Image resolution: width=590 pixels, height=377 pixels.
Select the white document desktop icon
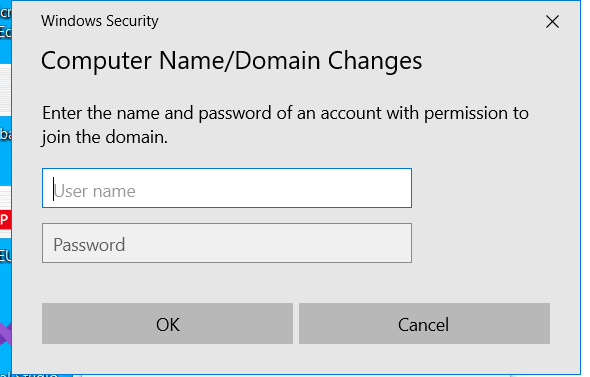(x=5, y=90)
